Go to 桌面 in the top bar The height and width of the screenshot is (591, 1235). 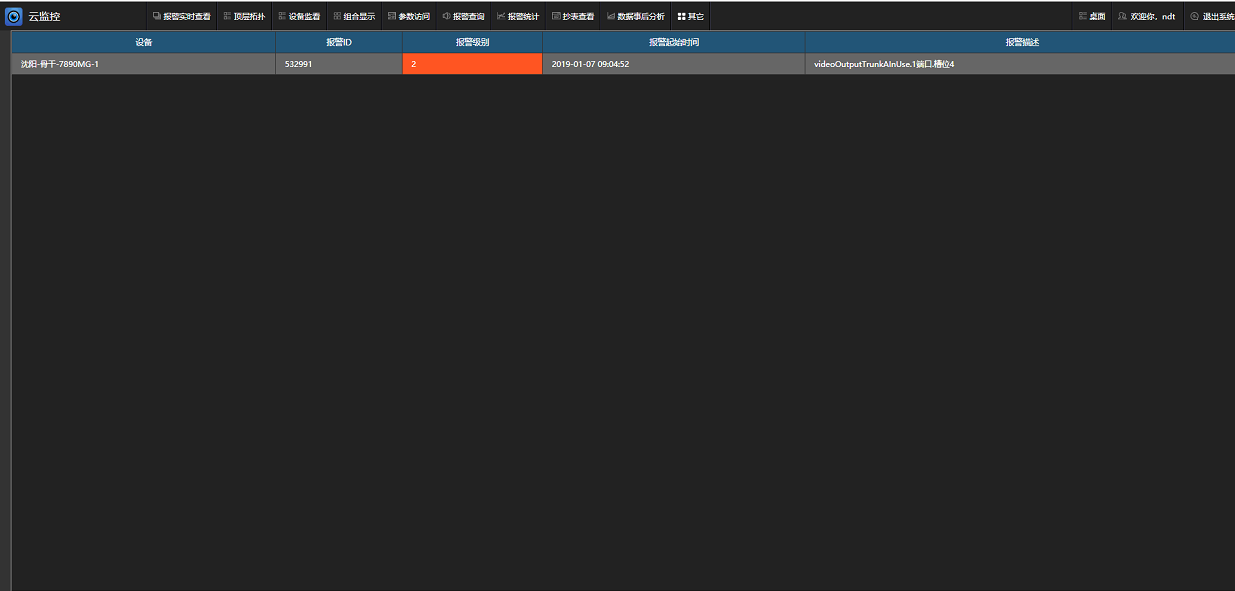(1092, 16)
